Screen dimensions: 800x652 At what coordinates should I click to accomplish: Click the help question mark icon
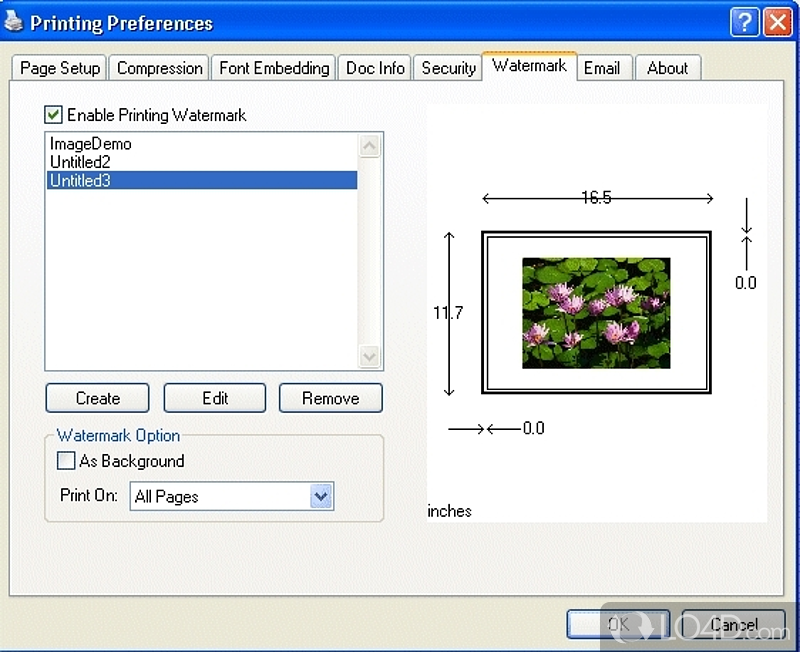tap(744, 22)
